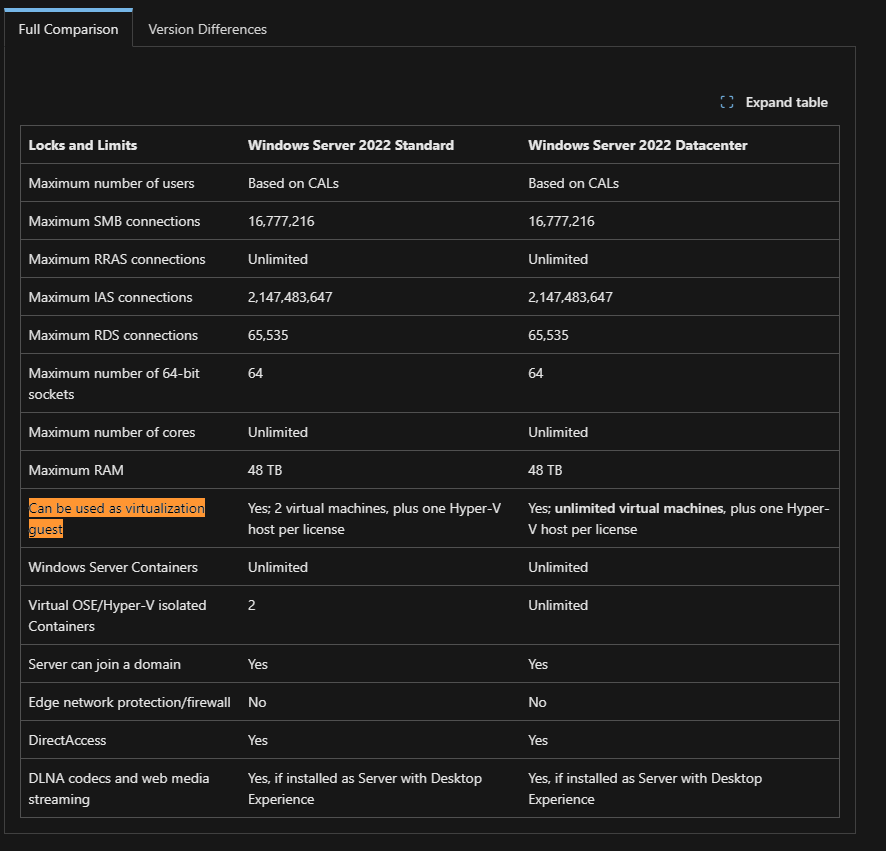
Task: Click the Maximum number of cores label
Action: coord(112,432)
